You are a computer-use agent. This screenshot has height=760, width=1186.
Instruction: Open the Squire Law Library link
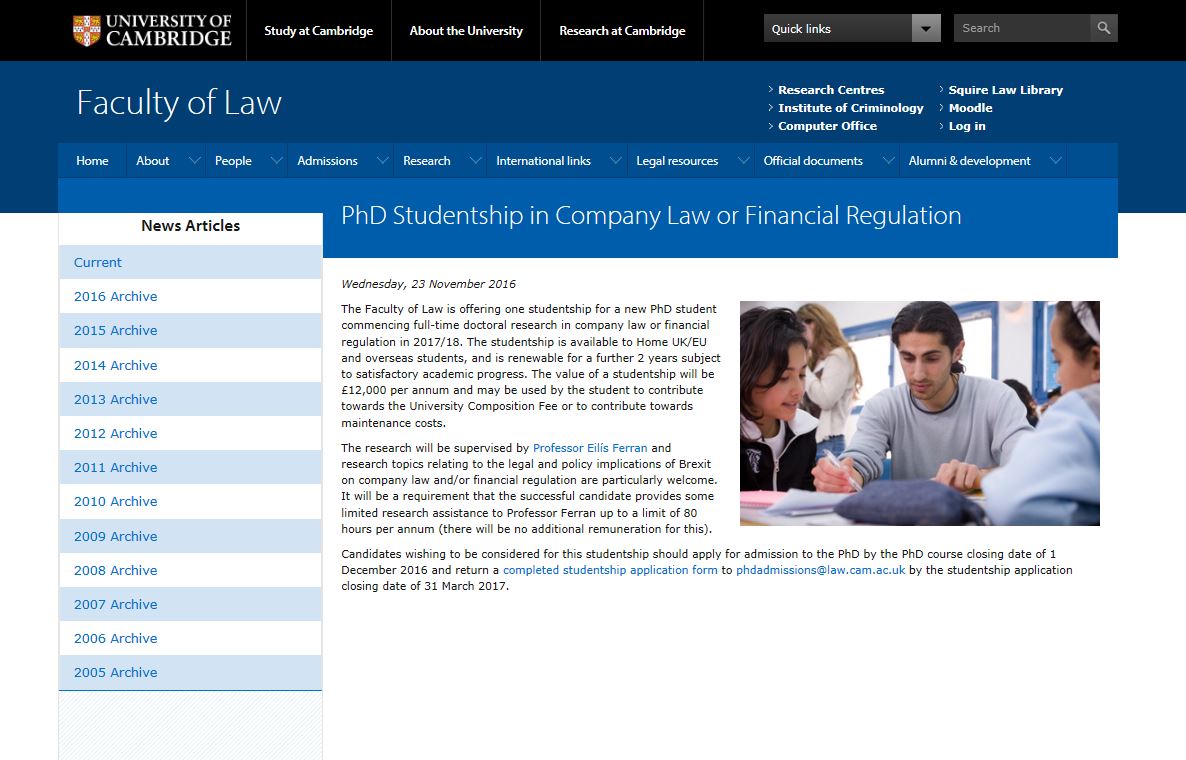pos(1005,89)
